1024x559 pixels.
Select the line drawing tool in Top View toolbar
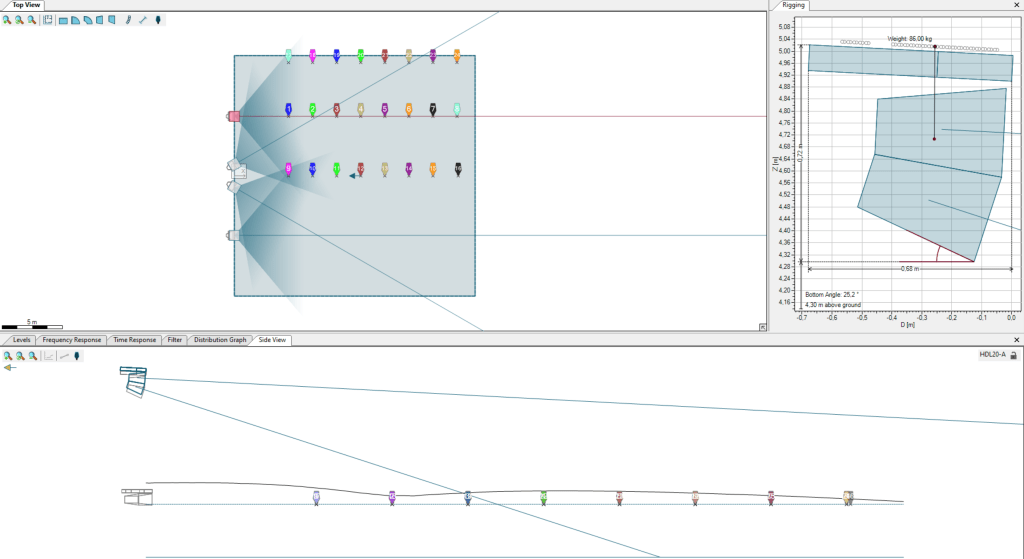142,20
